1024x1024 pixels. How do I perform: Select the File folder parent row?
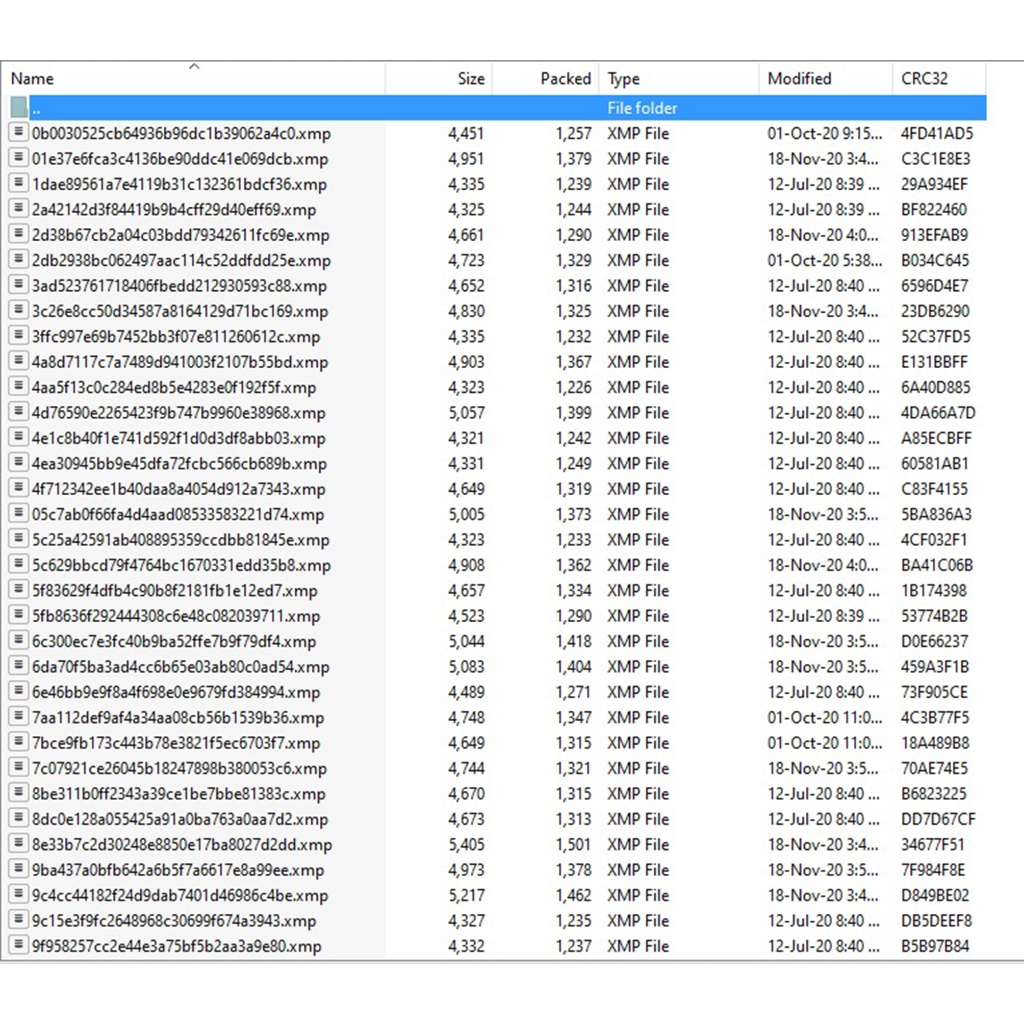[642, 108]
